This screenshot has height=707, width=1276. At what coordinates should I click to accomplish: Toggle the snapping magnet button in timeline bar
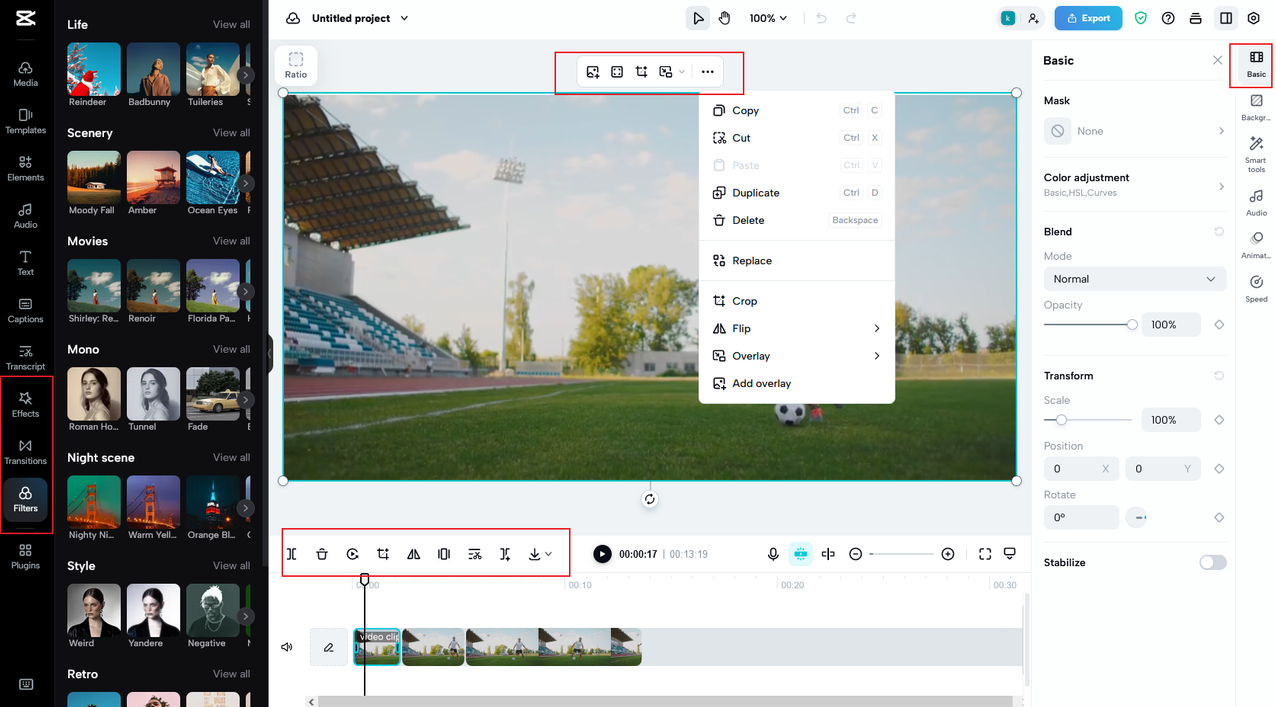pyautogui.click(x=800, y=554)
